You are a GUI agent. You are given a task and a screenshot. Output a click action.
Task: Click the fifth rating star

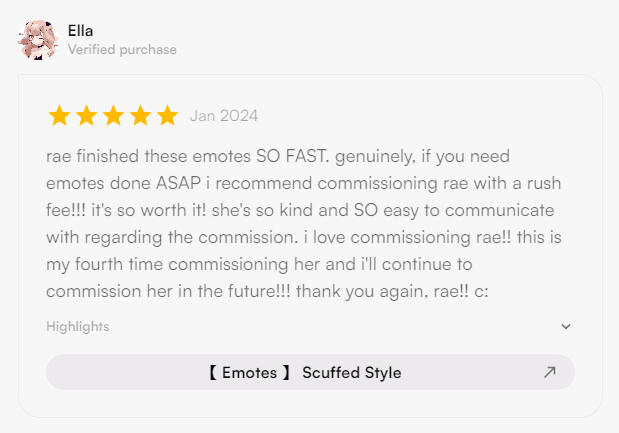(167, 116)
